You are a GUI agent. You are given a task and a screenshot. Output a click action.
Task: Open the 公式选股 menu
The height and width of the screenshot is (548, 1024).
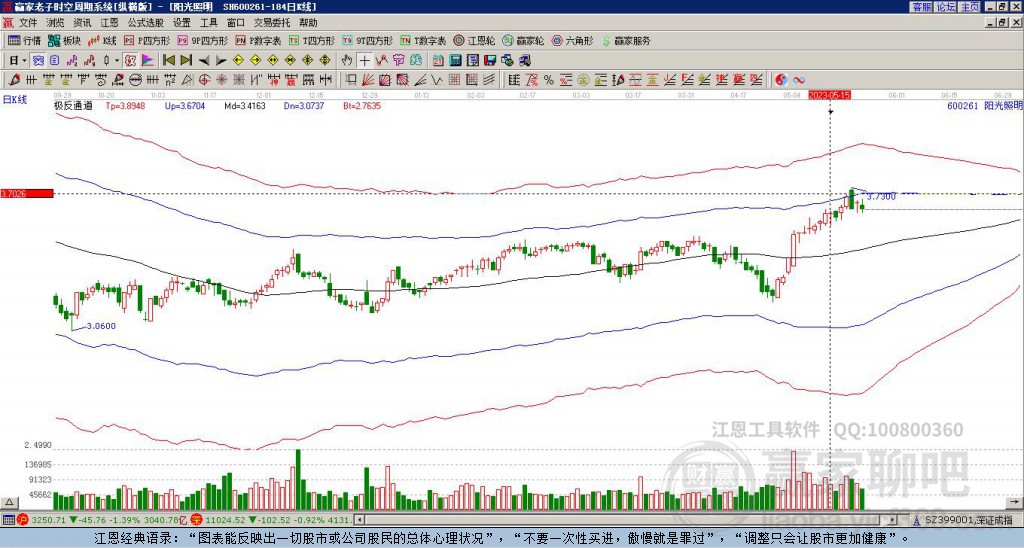coord(145,23)
